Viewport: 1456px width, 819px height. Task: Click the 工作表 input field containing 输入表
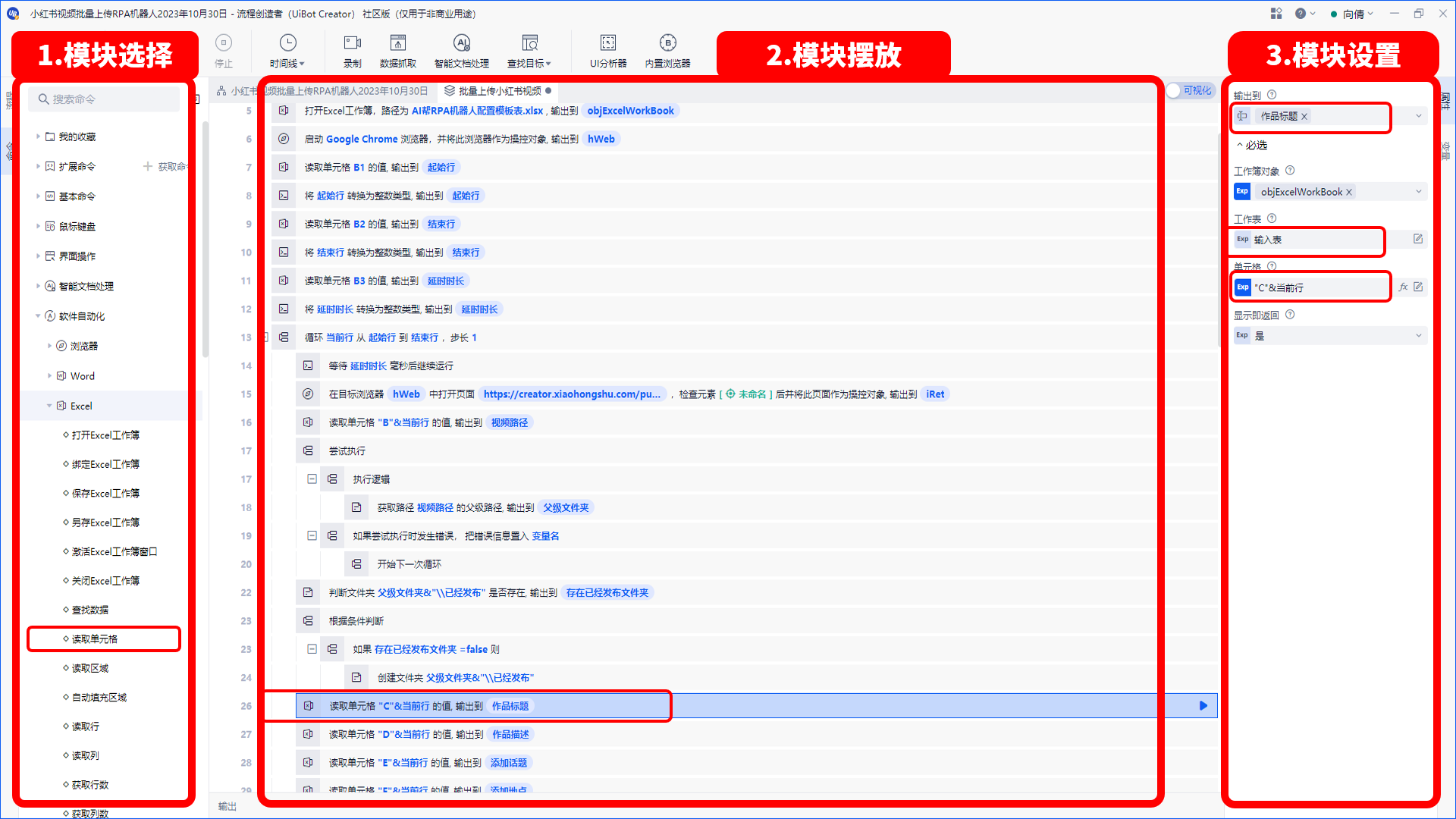[x=1317, y=240]
